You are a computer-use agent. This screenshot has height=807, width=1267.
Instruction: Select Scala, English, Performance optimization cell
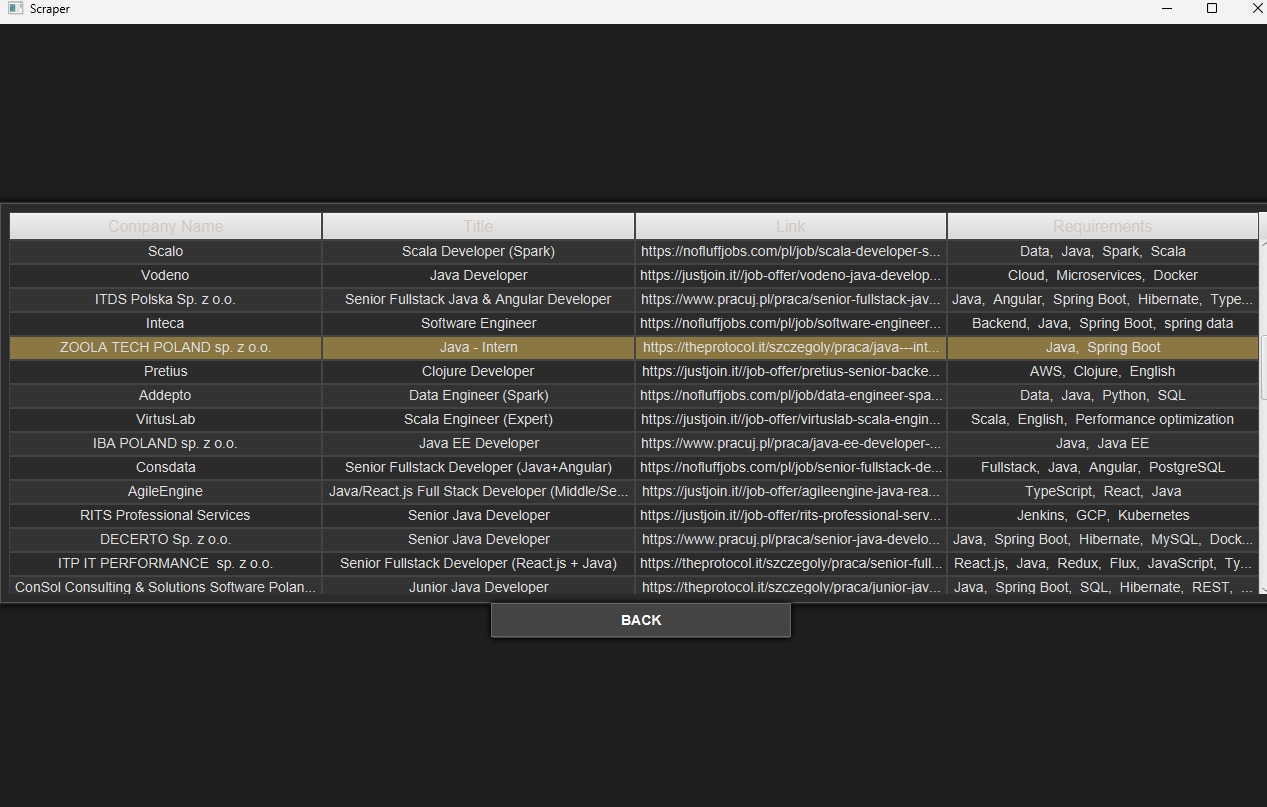[x=1103, y=419]
